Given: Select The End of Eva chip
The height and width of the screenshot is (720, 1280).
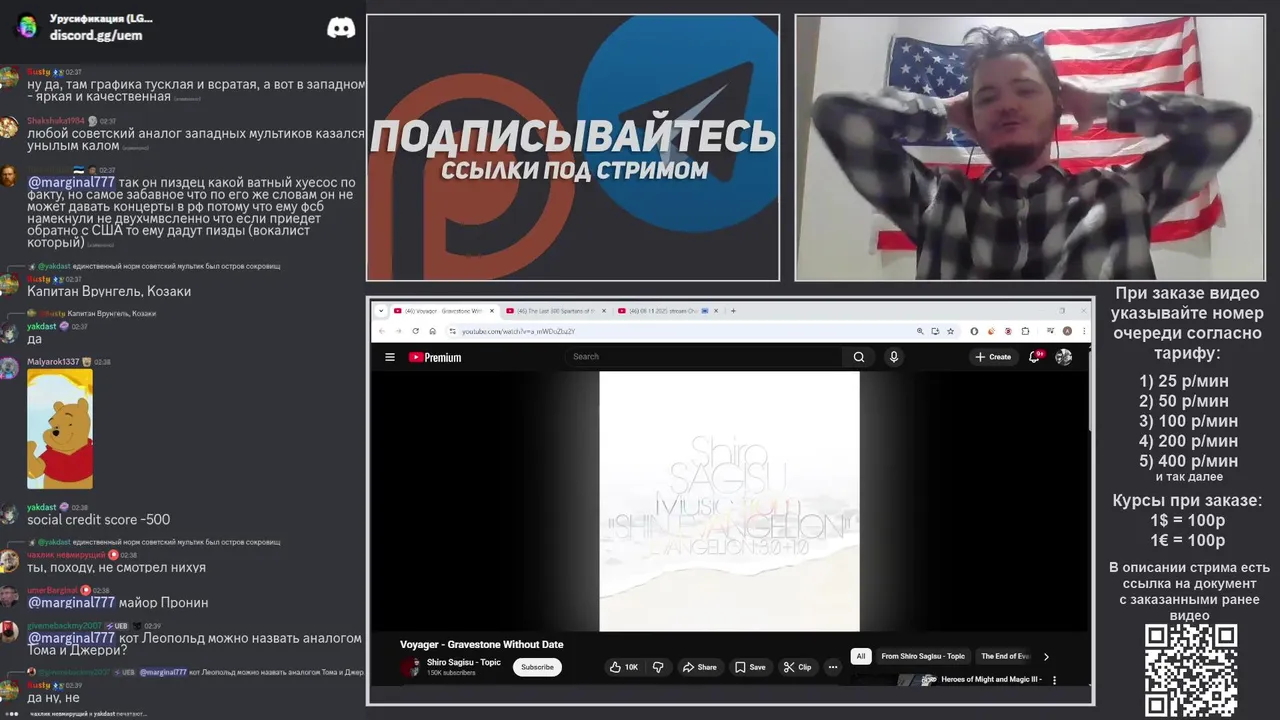Looking at the screenshot, I should [1004, 657].
